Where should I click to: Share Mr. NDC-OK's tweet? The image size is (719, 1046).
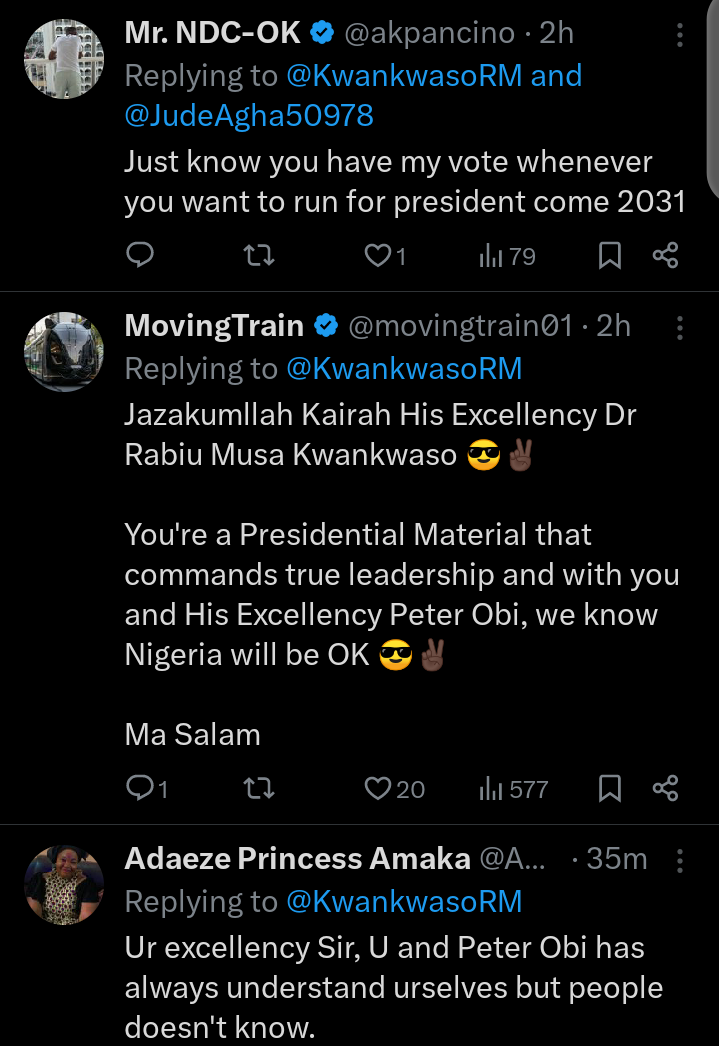(665, 255)
